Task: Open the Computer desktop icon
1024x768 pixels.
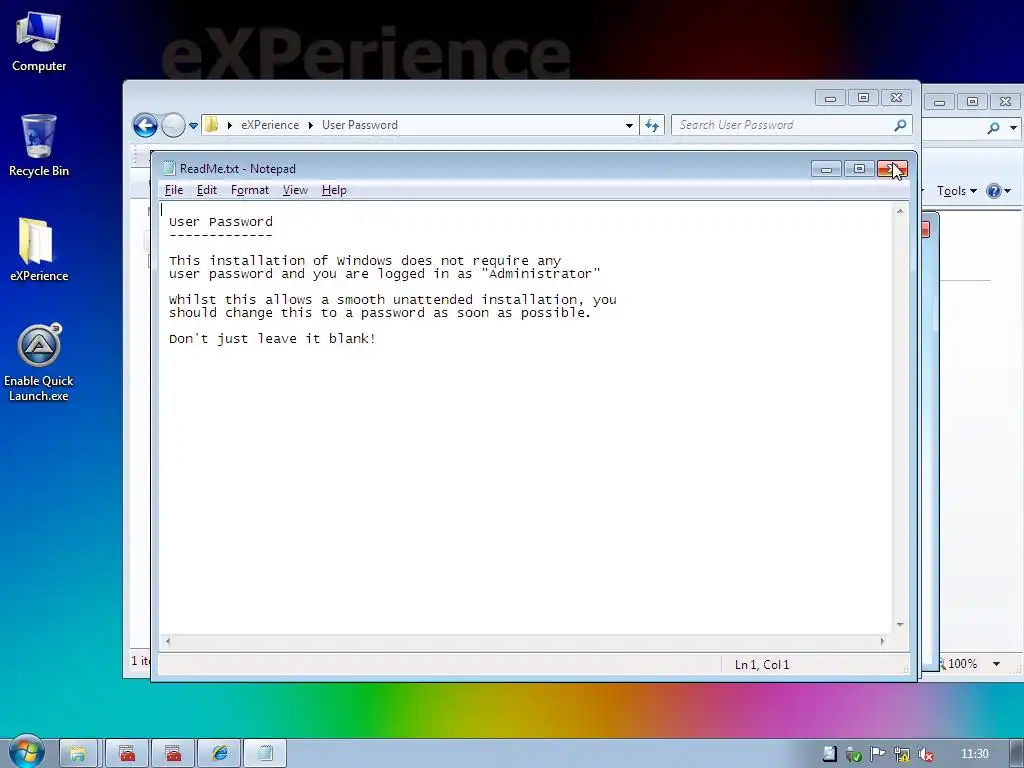Action: coord(39,42)
